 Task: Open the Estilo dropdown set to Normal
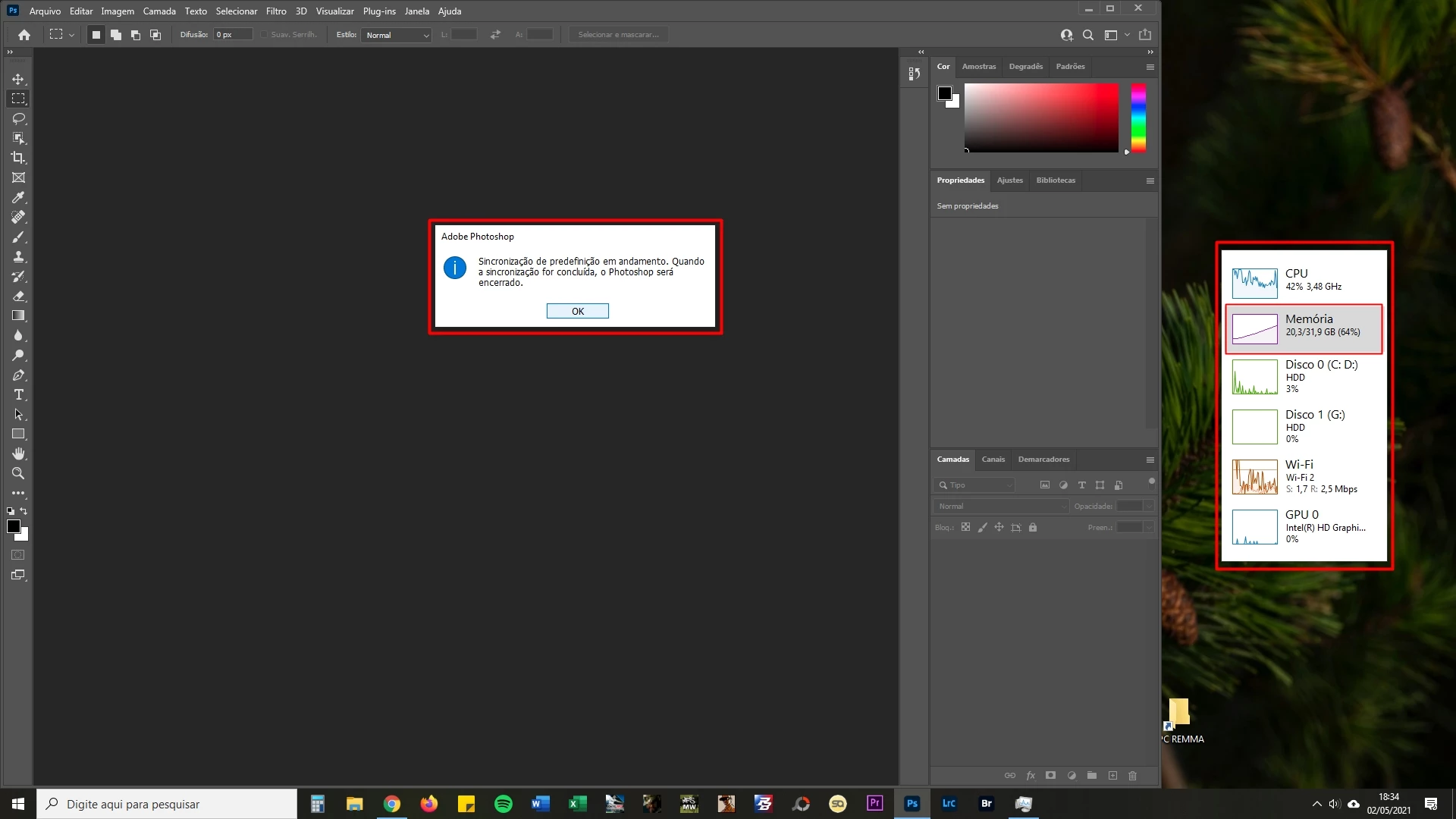click(396, 35)
